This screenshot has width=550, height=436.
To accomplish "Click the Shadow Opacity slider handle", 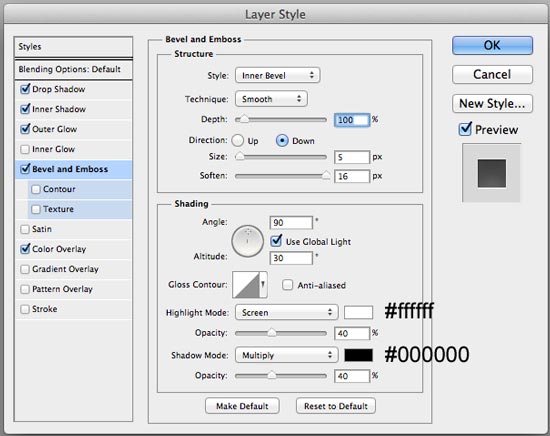I will tap(272, 375).
